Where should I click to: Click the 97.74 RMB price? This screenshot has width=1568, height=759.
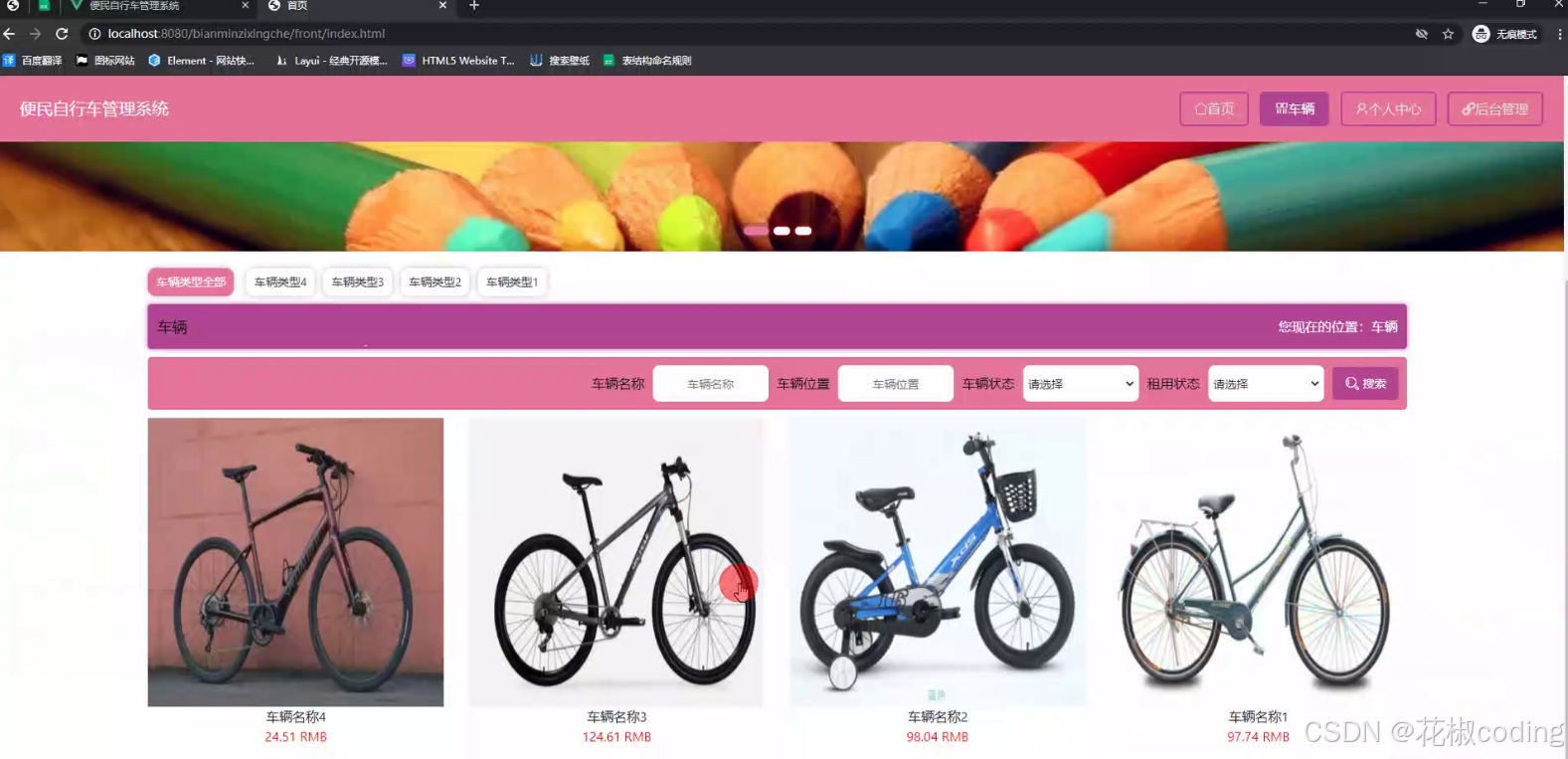(1258, 737)
